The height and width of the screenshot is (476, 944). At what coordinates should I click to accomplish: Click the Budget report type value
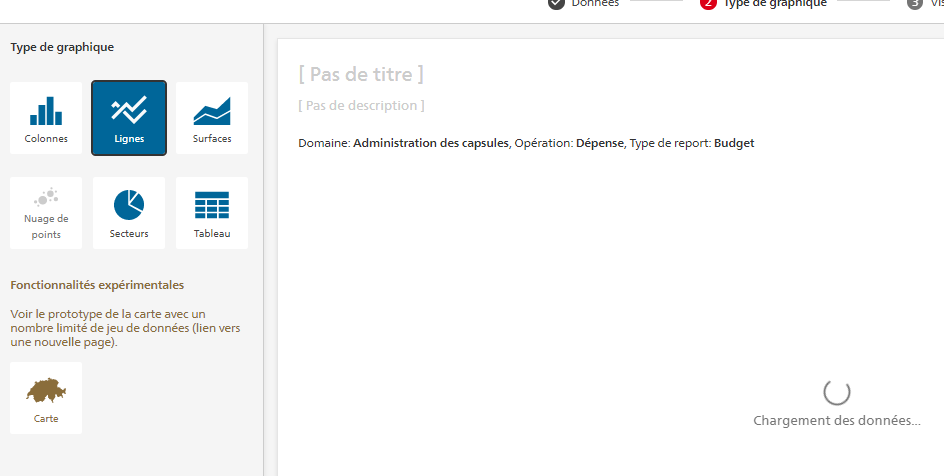(x=734, y=143)
